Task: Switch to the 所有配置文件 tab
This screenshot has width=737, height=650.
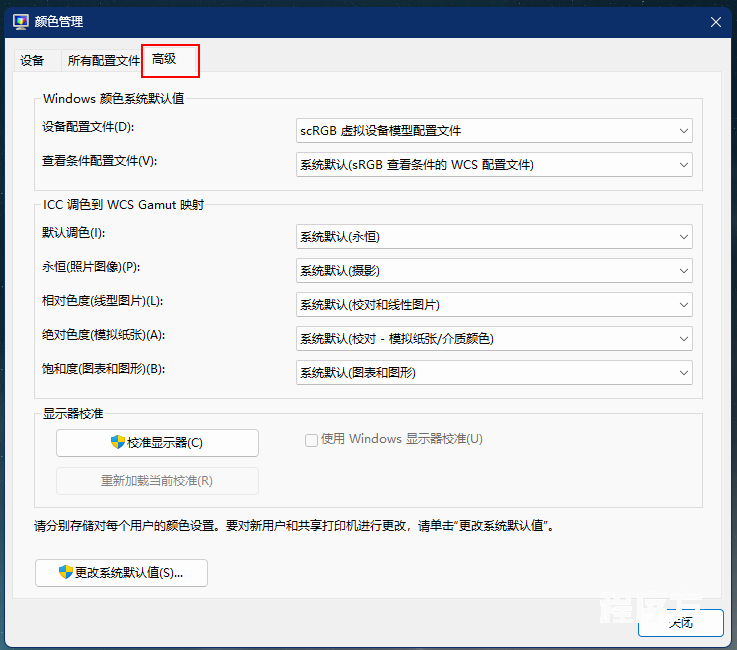Action: (103, 60)
